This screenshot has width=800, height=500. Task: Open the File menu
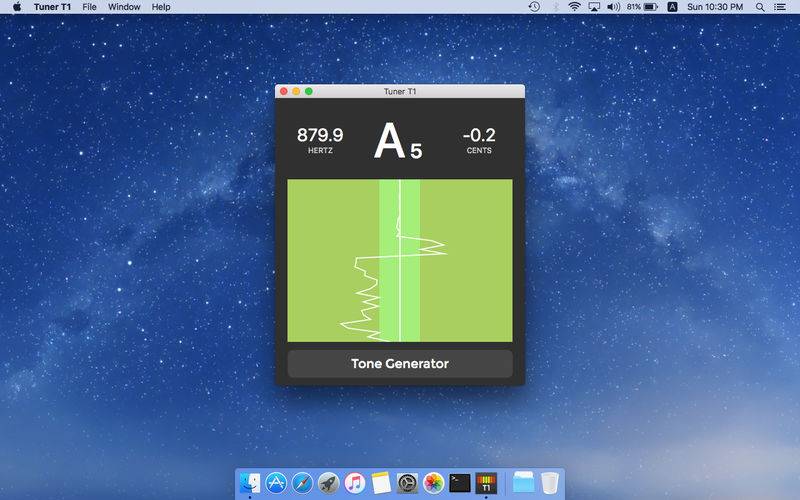pos(89,7)
